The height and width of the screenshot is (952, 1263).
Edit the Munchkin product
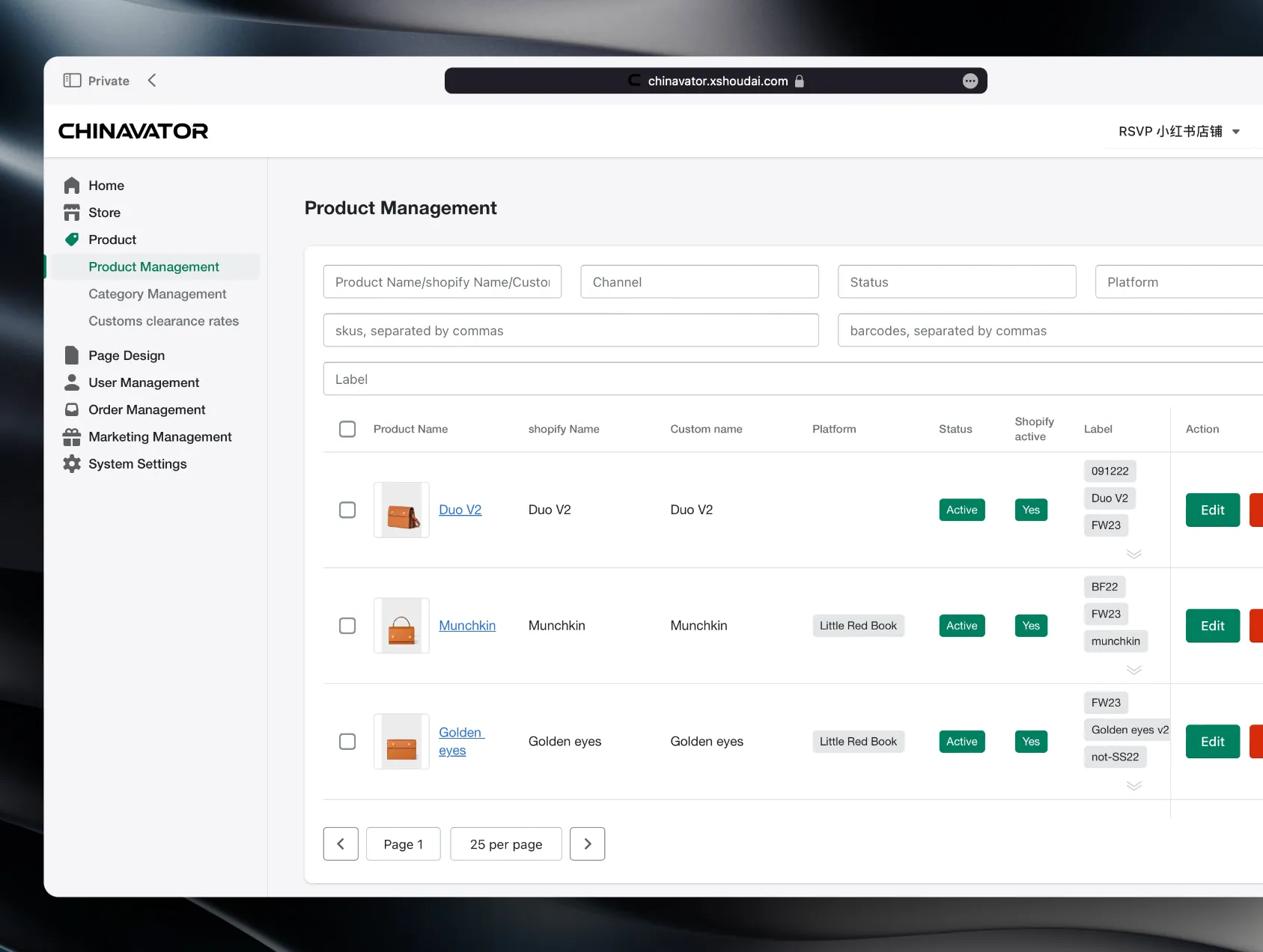pyautogui.click(x=1212, y=626)
